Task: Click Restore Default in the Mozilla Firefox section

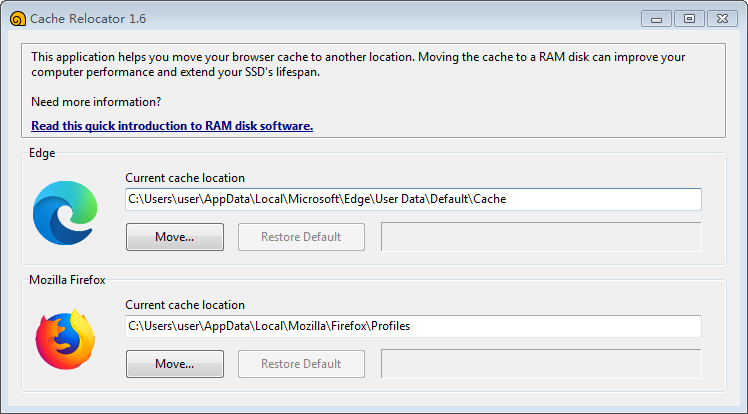Action: [x=301, y=364]
